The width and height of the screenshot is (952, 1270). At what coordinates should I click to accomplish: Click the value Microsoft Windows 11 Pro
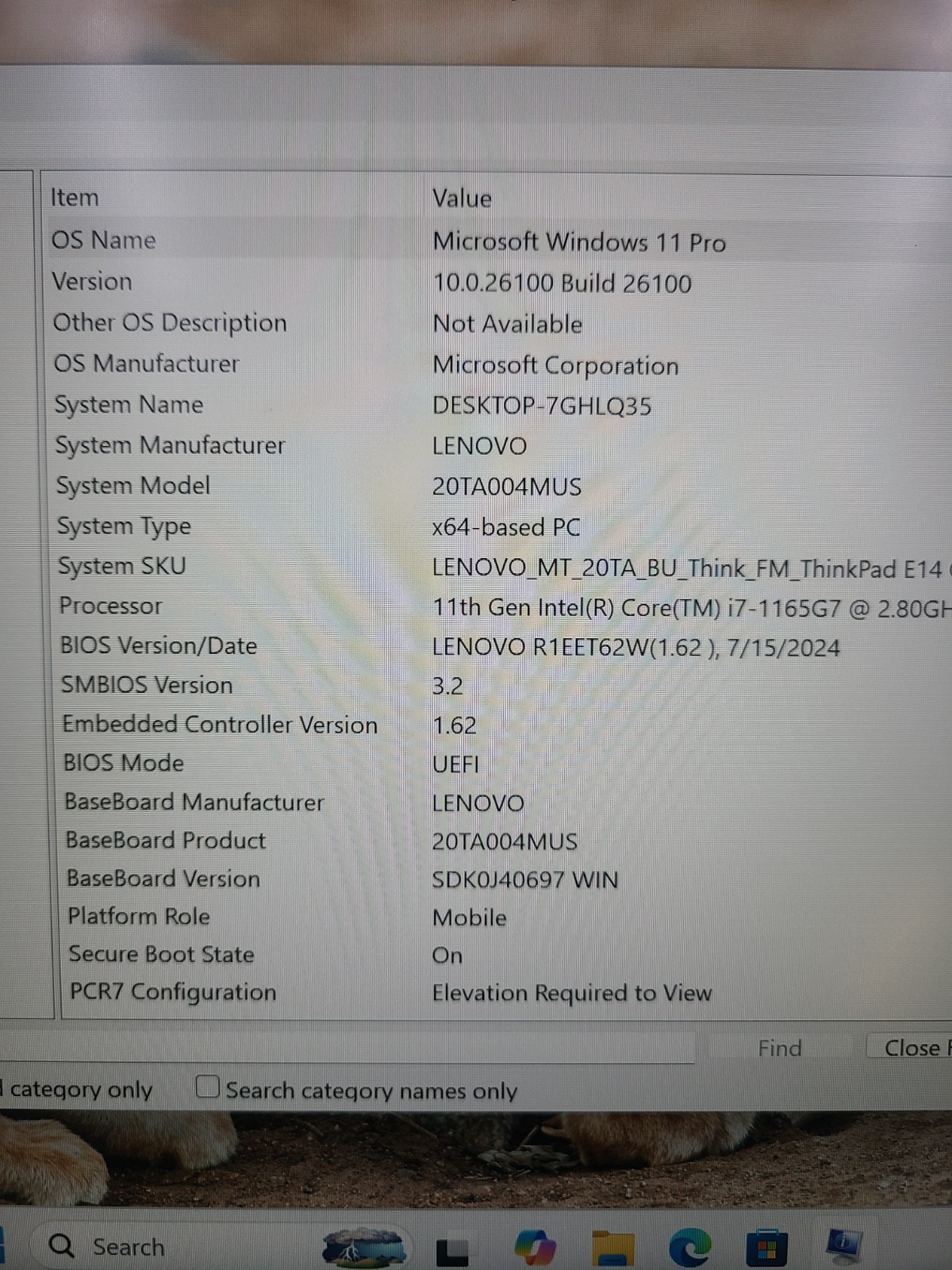click(x=579, y=242)
